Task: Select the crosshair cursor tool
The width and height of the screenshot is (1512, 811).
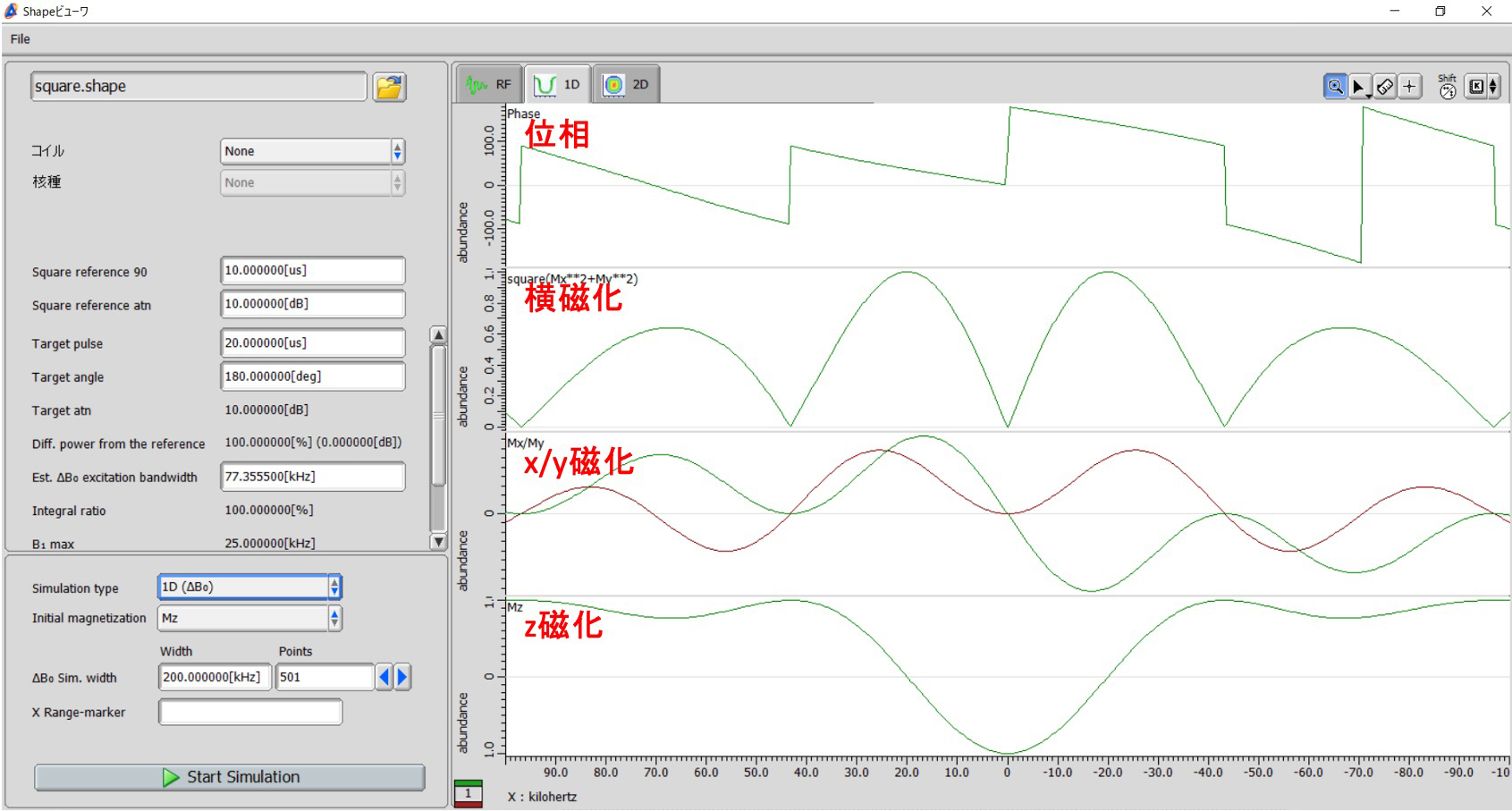Action: point(1409,86)
